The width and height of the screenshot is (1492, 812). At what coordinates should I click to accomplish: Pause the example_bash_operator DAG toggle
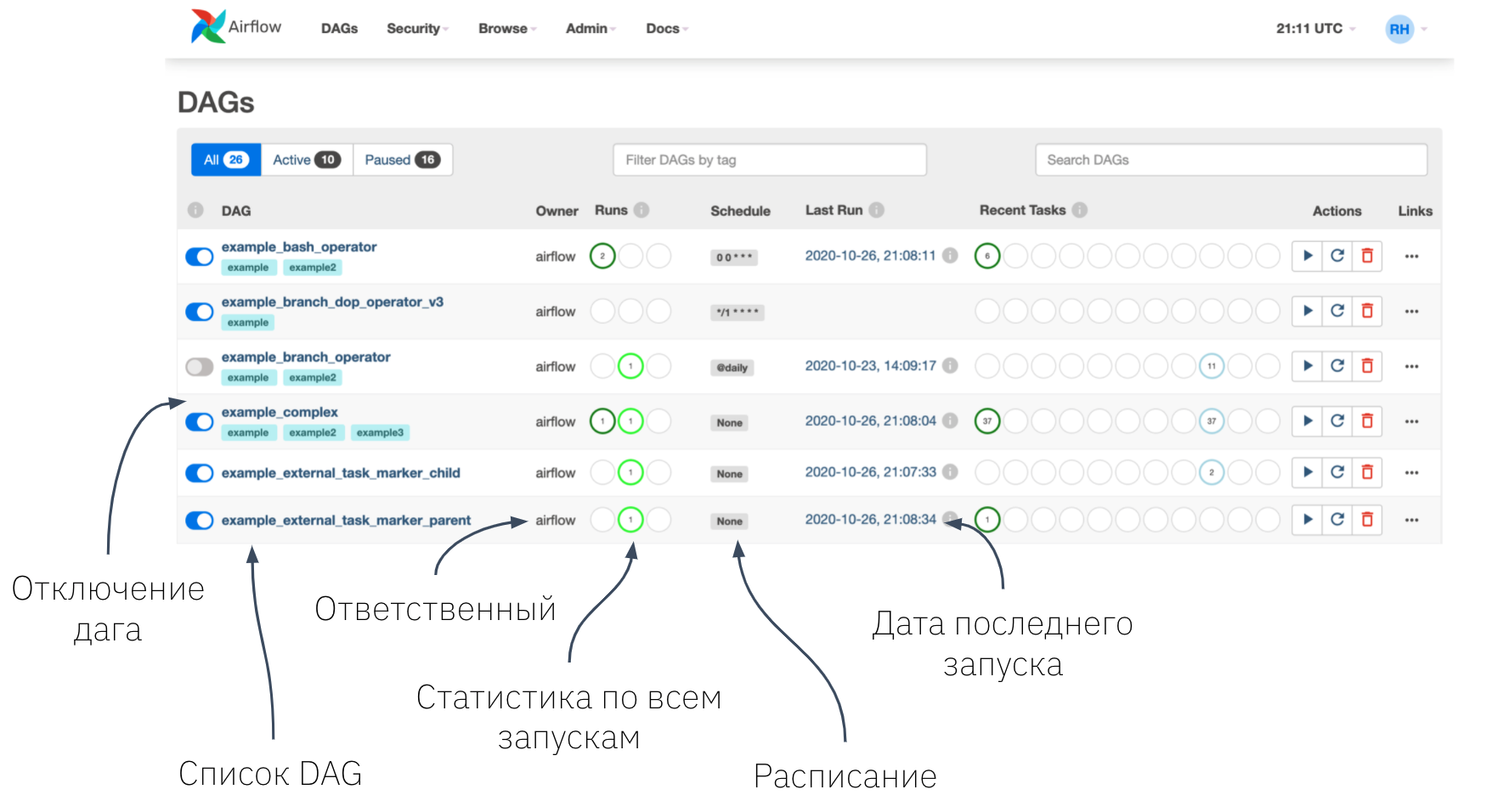(200, 257)
